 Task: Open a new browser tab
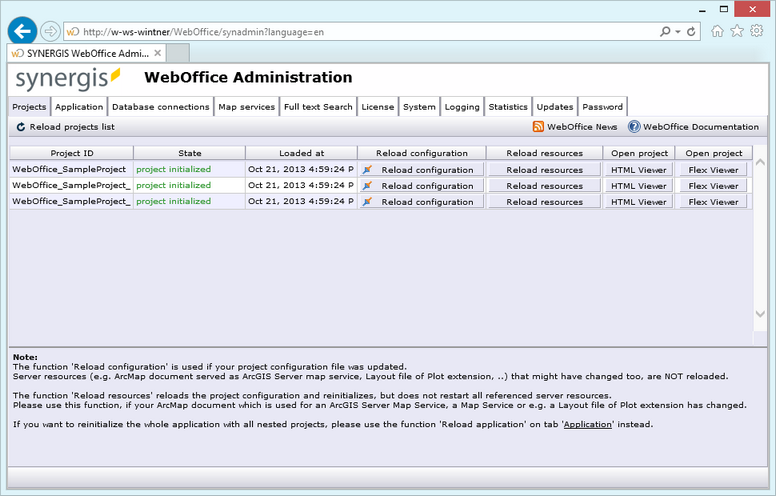tap(178, 53)
